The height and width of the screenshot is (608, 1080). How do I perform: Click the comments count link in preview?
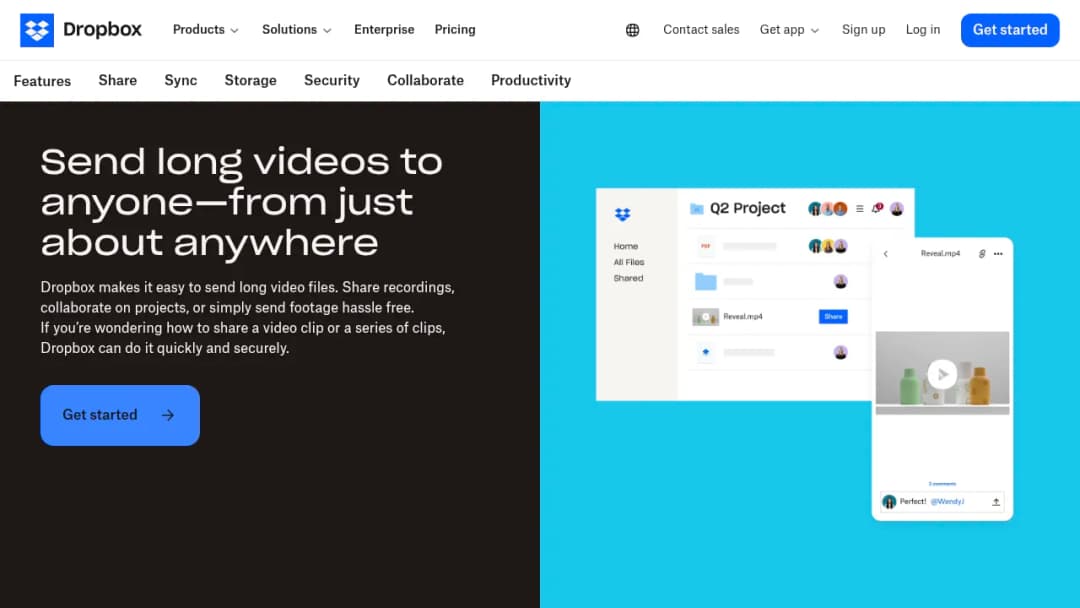942,484
